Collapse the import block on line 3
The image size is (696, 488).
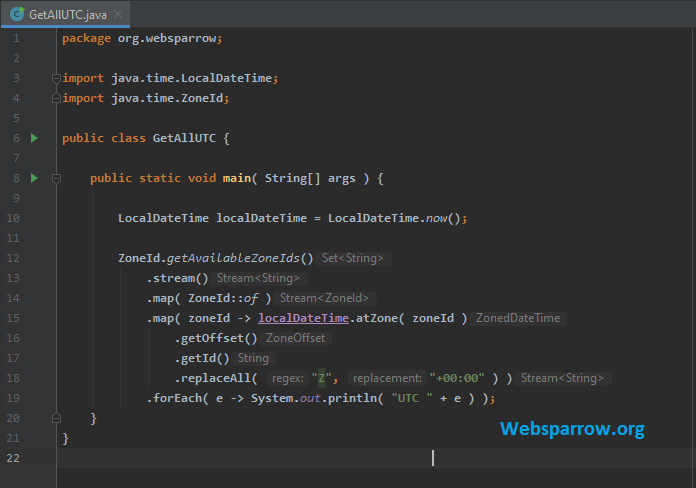coord(56,79)
